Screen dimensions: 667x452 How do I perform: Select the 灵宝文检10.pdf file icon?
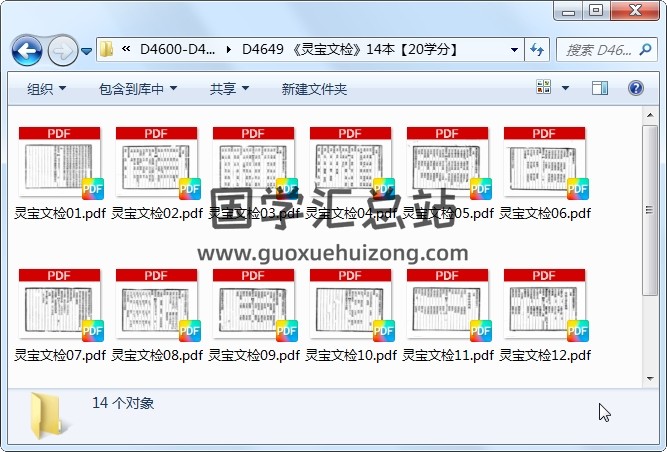click(351, 305)
